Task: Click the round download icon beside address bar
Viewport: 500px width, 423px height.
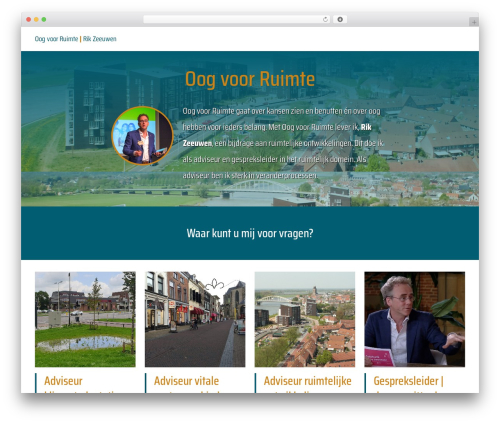Action: tap(340, 19)
